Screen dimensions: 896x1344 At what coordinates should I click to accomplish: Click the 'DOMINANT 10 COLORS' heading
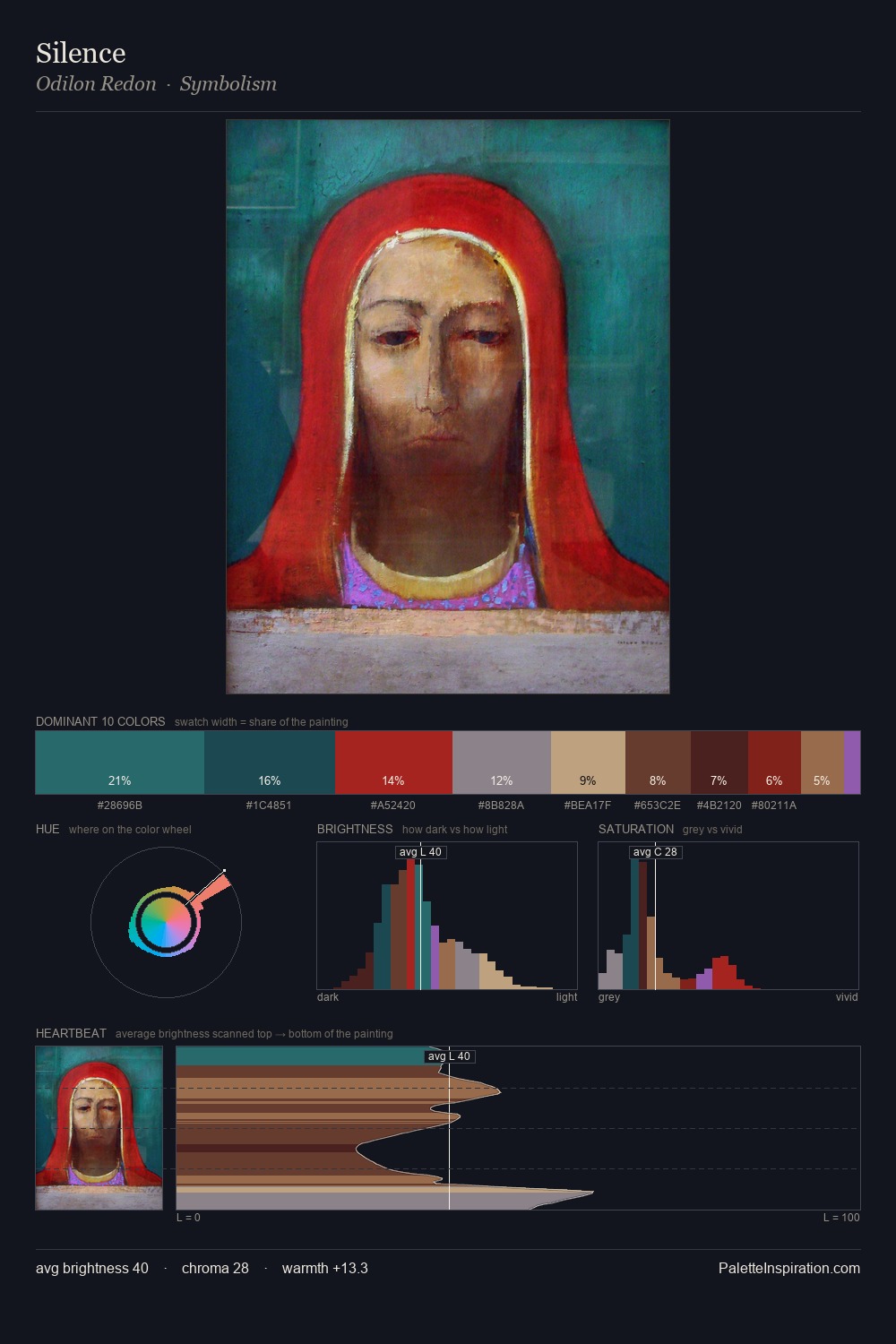point(100,721)
